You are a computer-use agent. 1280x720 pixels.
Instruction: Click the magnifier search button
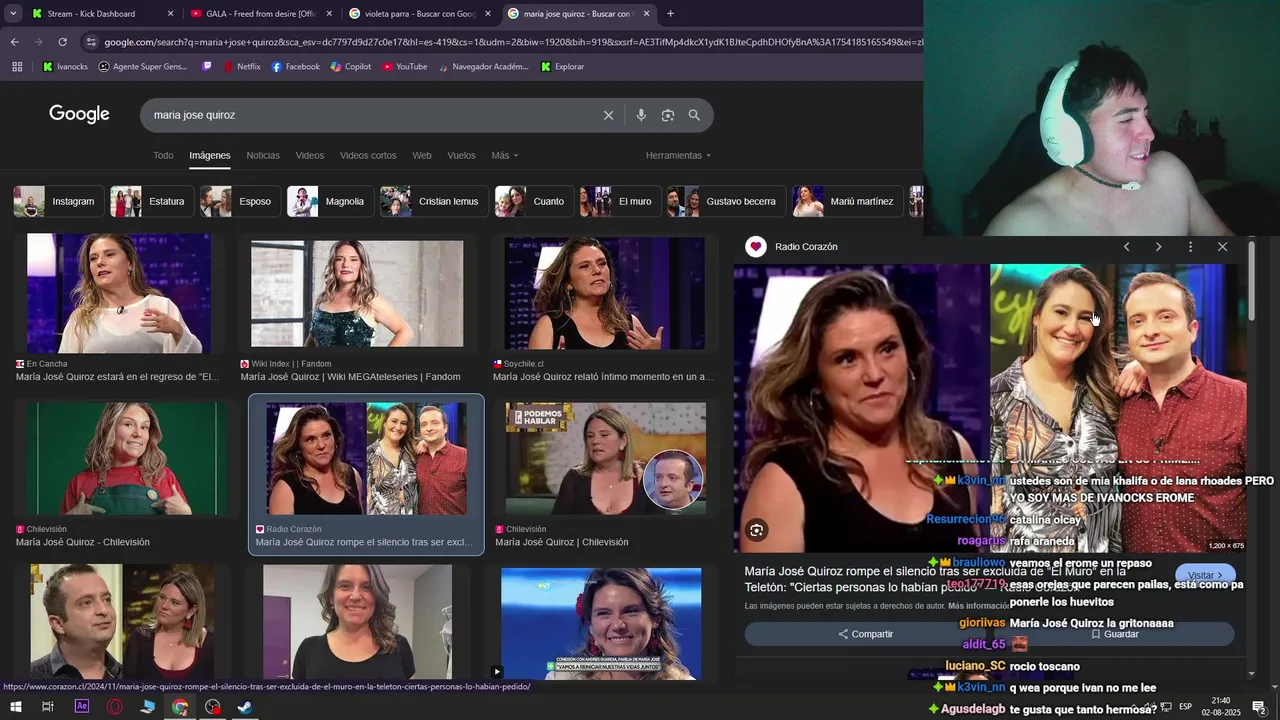(x=694, y=115)
